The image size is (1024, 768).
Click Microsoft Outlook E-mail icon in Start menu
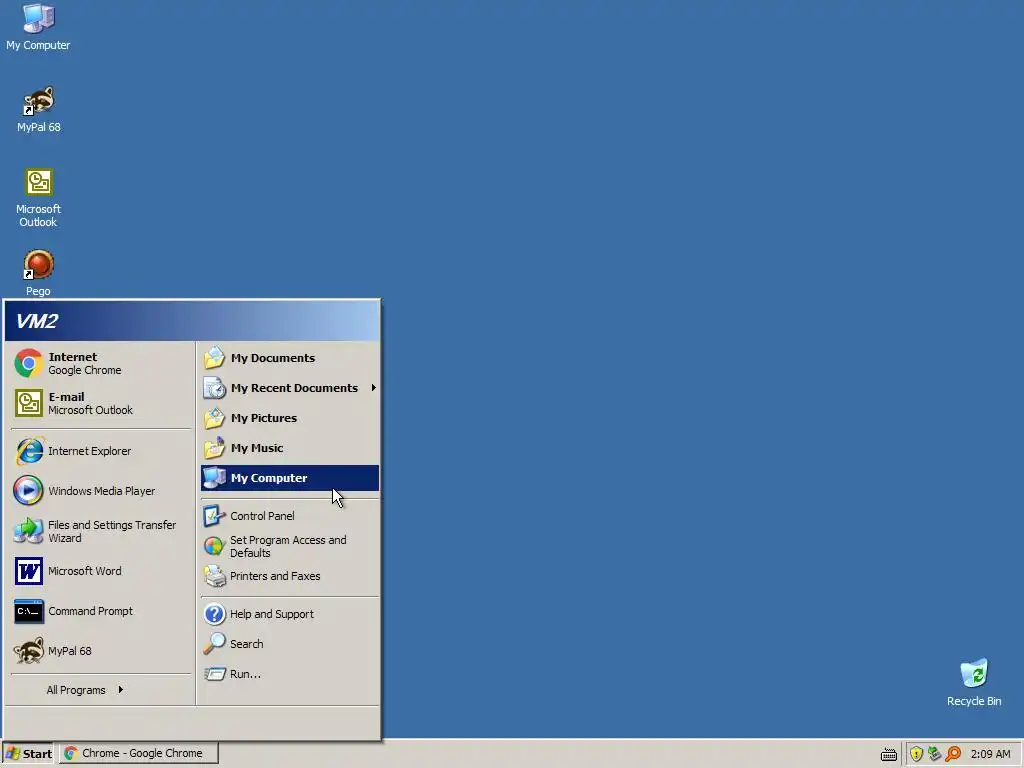(x=29, y=403)
